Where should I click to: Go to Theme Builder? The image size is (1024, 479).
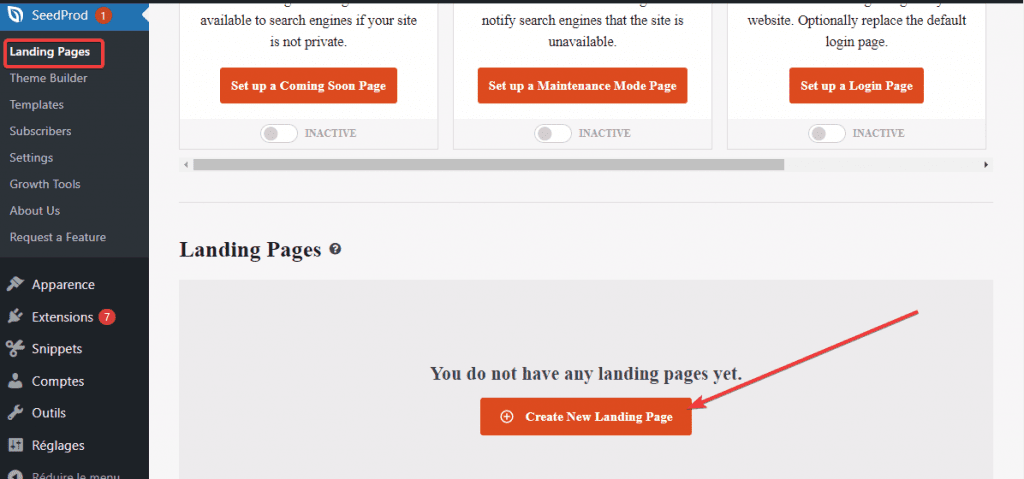48,78
